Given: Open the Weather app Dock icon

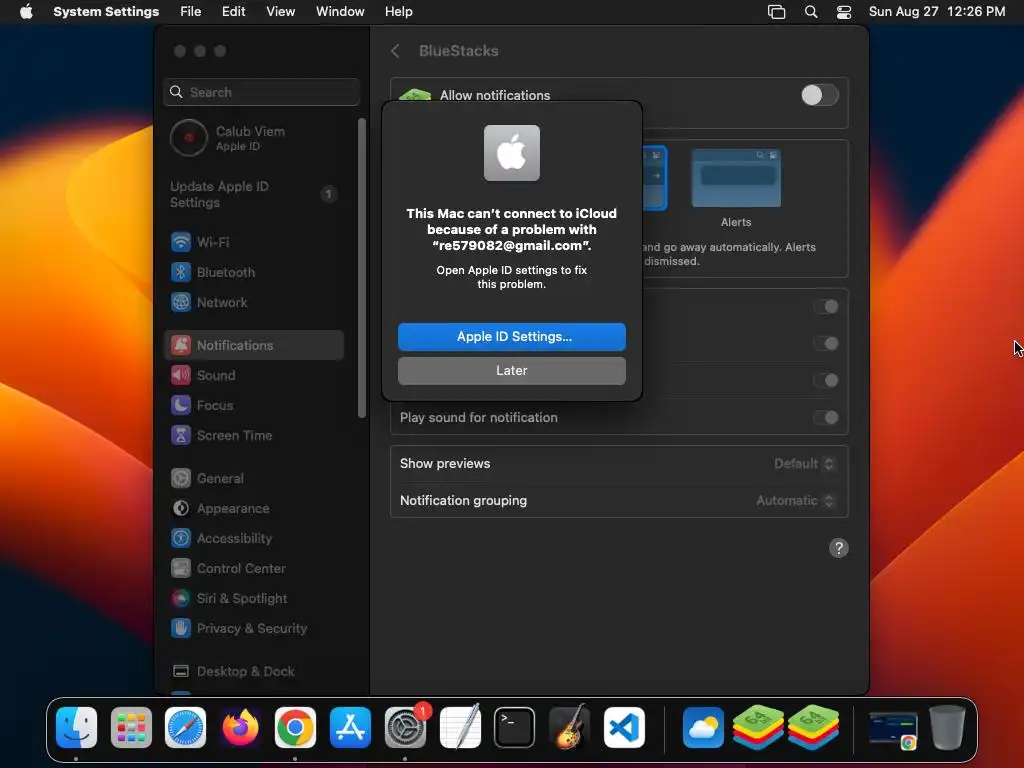Looking at the screenshot, I should pyautogui.click(x=703, y=727).
